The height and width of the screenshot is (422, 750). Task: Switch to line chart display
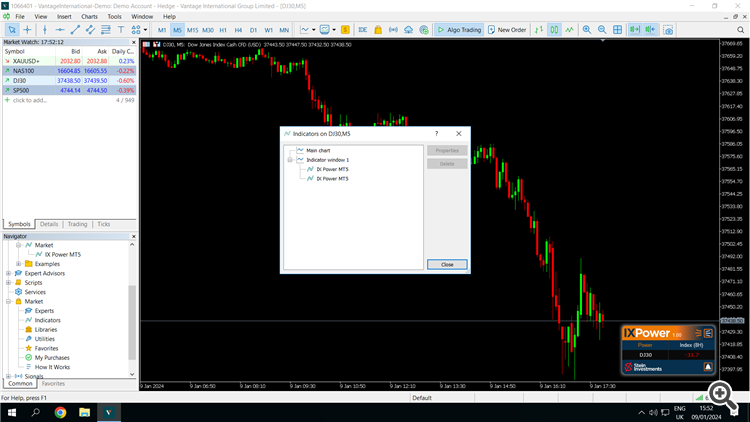click(x=569, y=30)
